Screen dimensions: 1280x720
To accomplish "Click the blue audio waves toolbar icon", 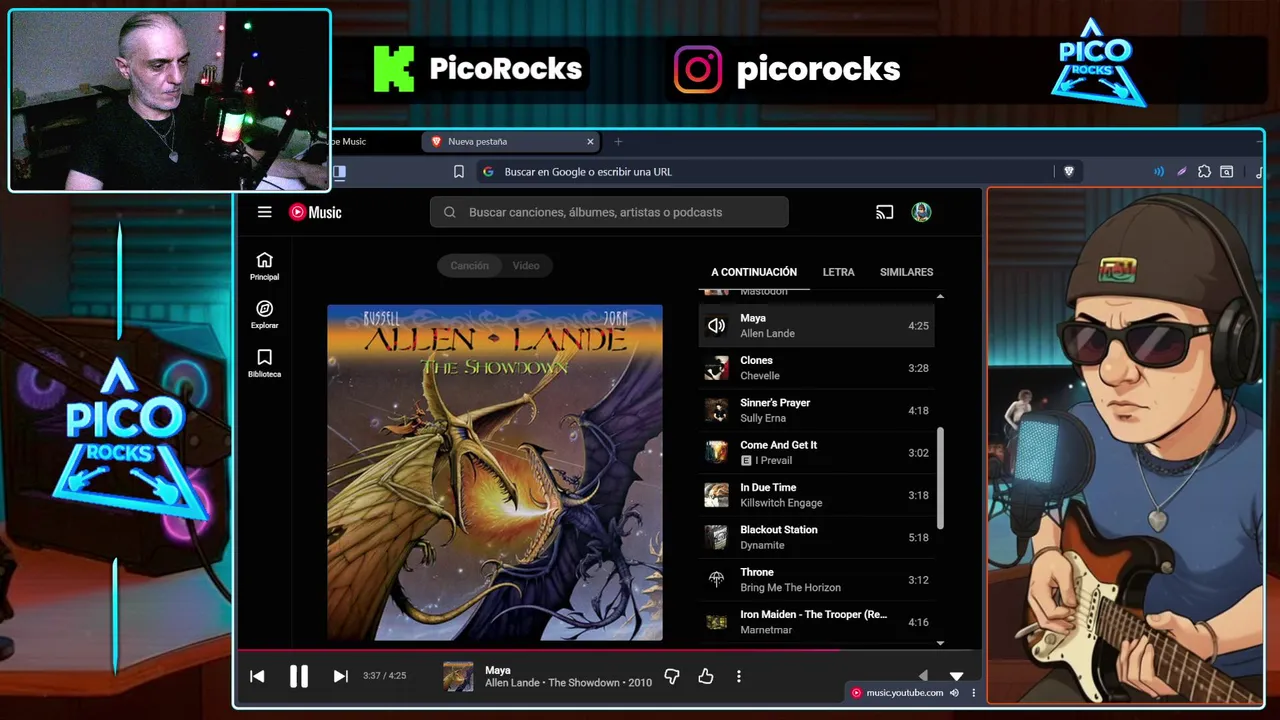I will [x=1159, y=172].
